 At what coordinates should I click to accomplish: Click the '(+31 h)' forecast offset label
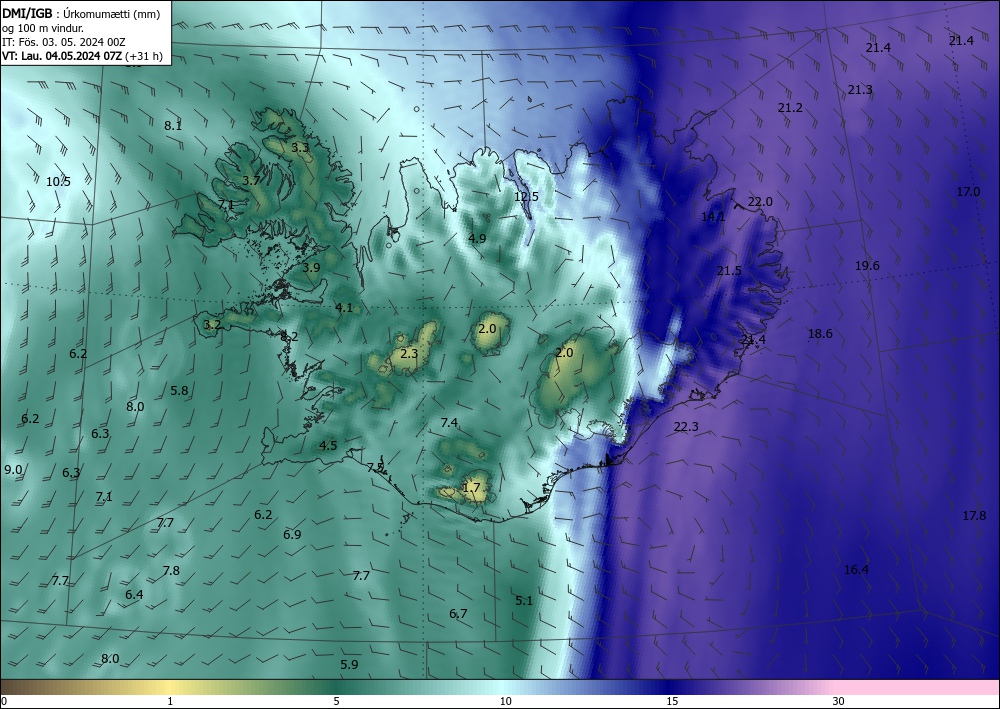click(144, 56)
